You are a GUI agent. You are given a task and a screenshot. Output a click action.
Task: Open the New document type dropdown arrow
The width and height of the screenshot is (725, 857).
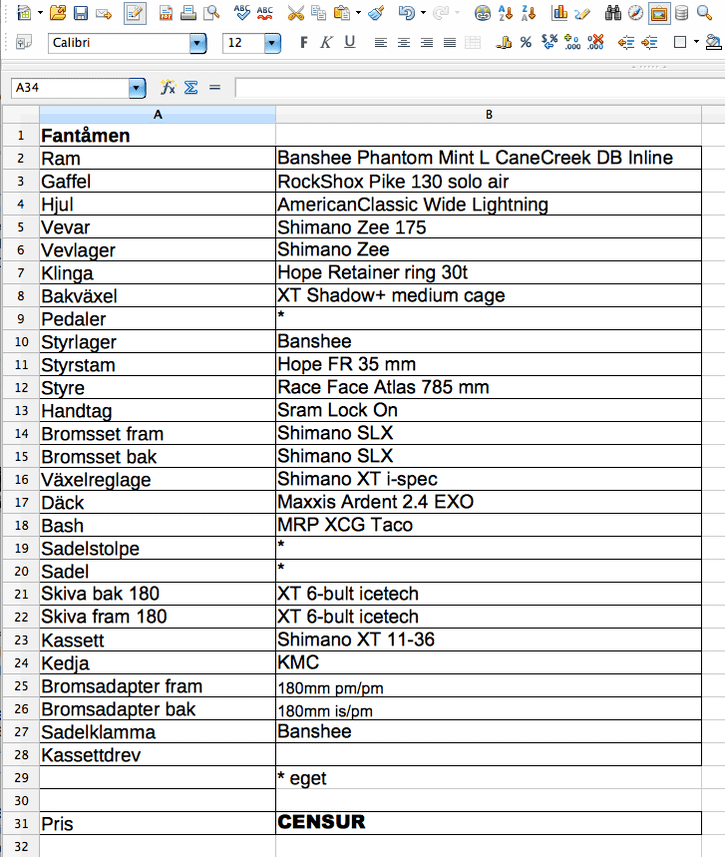40,13
